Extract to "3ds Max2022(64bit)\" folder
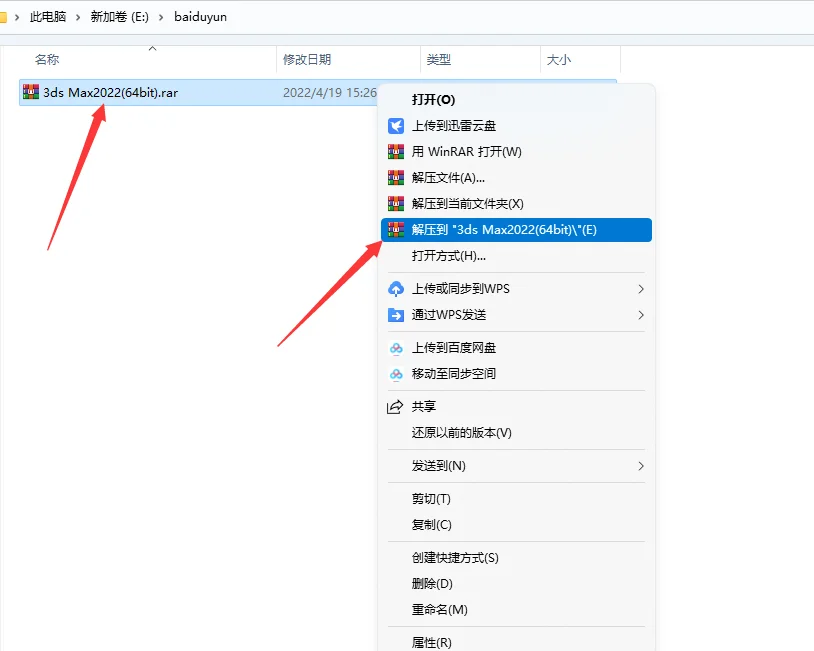Viewport: 814px width, 651px height. tap(516, 229)
